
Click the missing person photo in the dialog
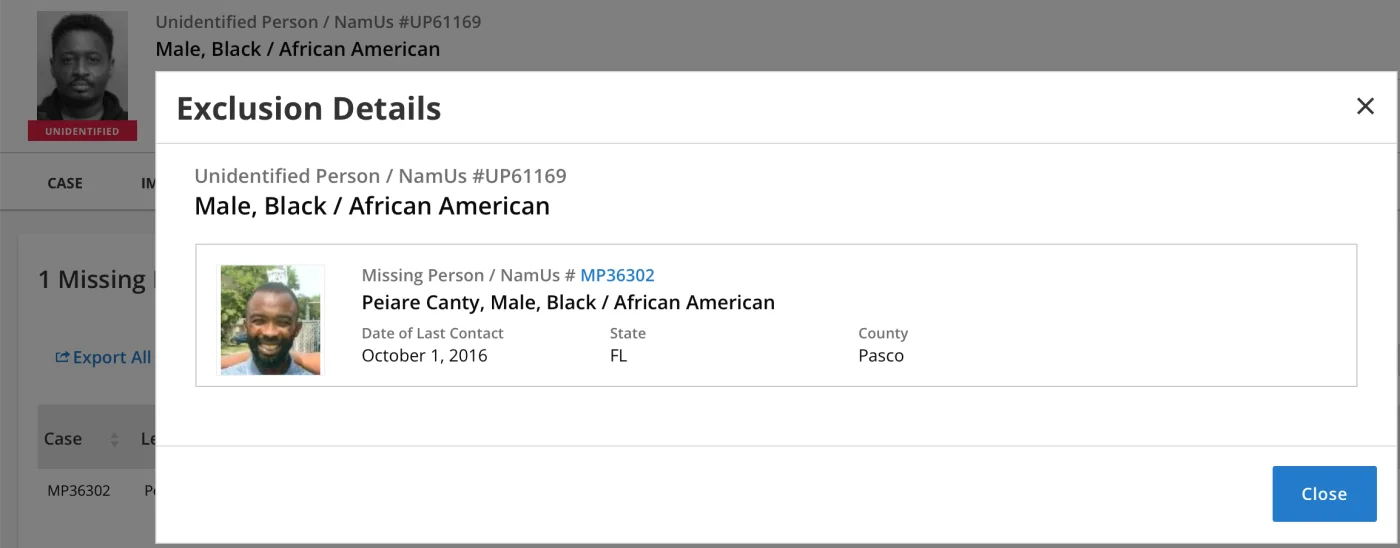[271, 320]
